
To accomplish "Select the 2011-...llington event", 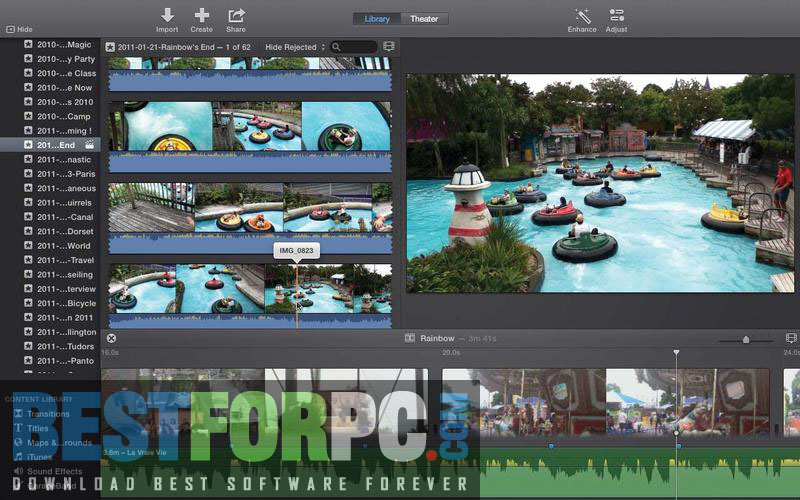I will (x=66, y=332).
